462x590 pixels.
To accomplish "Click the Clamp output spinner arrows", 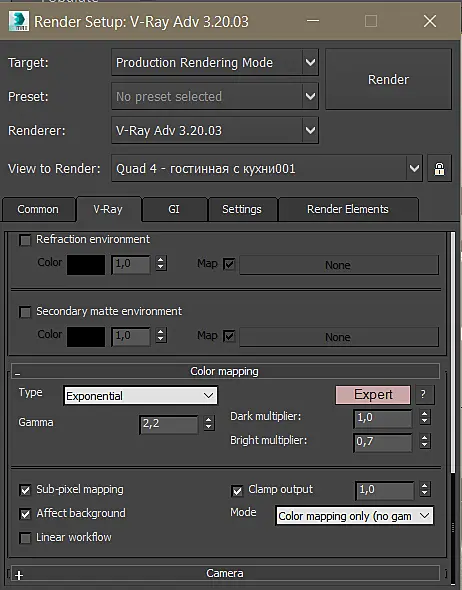I will pos(425,489).
